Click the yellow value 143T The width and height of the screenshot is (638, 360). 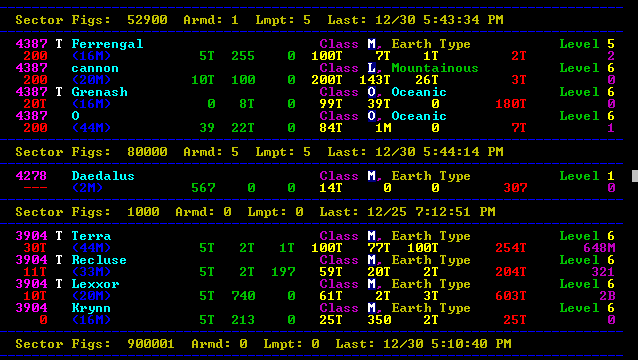coord(375,80)
